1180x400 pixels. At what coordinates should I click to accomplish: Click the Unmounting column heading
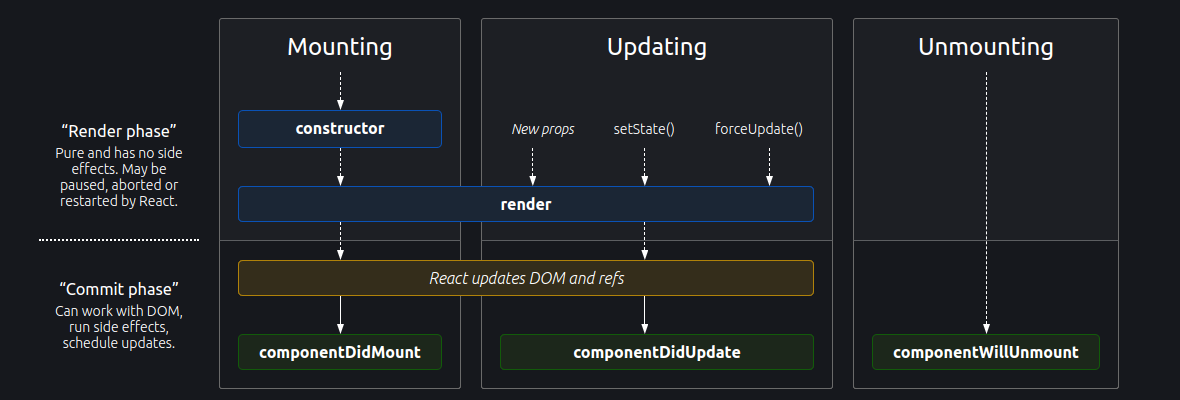point(986,47)
